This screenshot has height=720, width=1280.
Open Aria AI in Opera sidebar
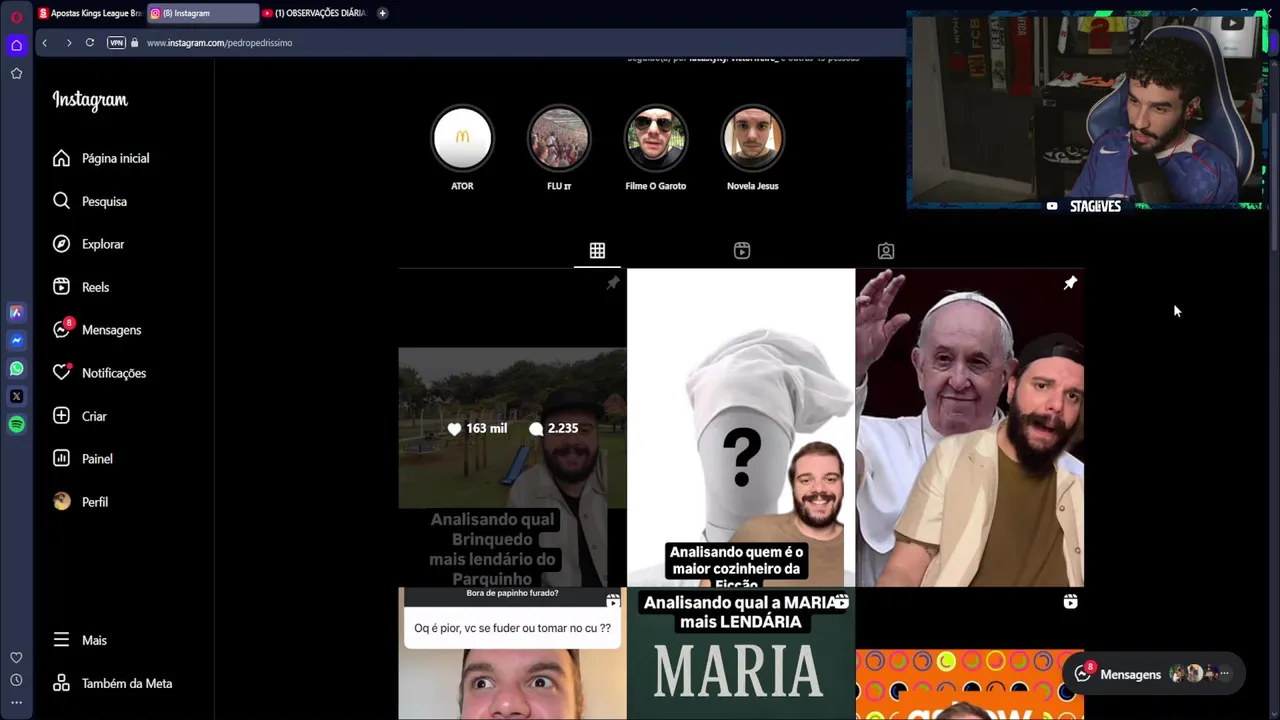(x=16, y=312)
